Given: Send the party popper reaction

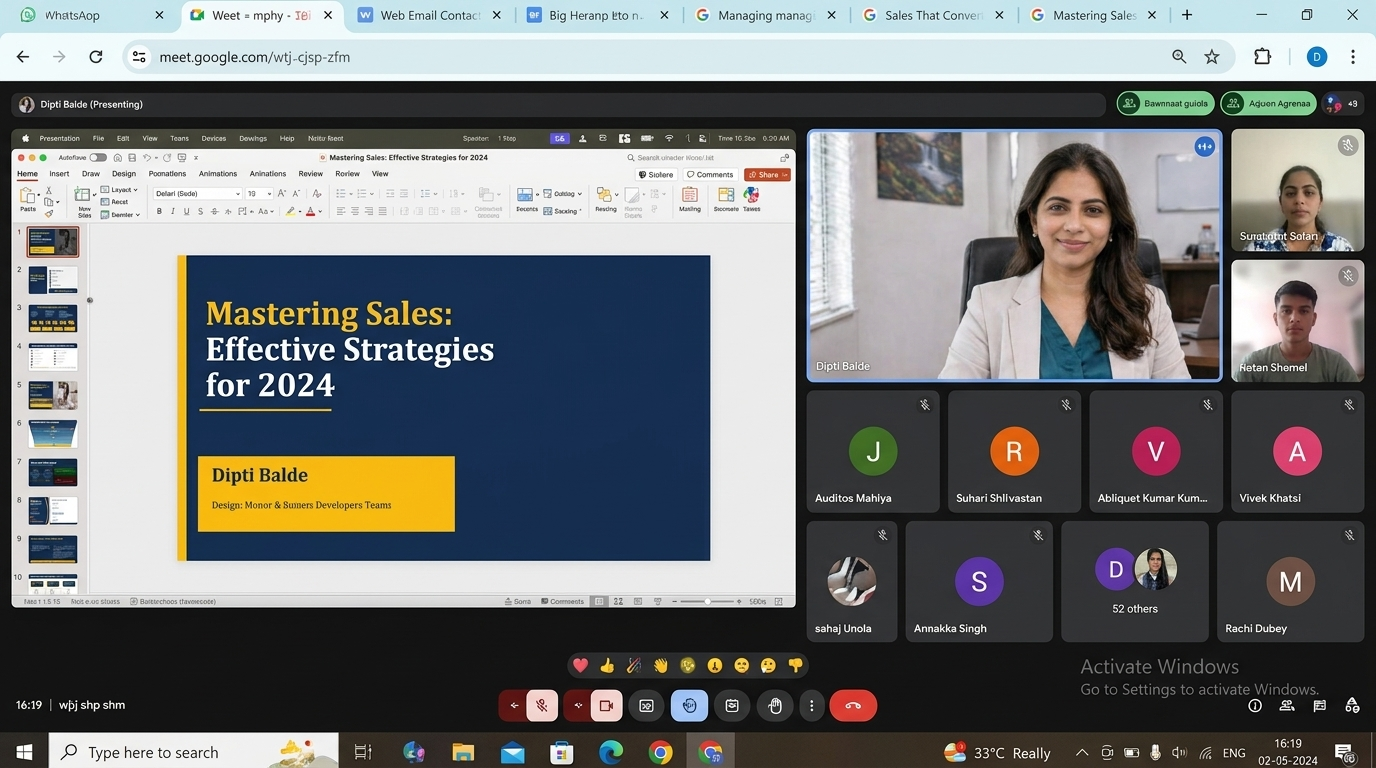Looking at the screenshot, I should point(634,666).
